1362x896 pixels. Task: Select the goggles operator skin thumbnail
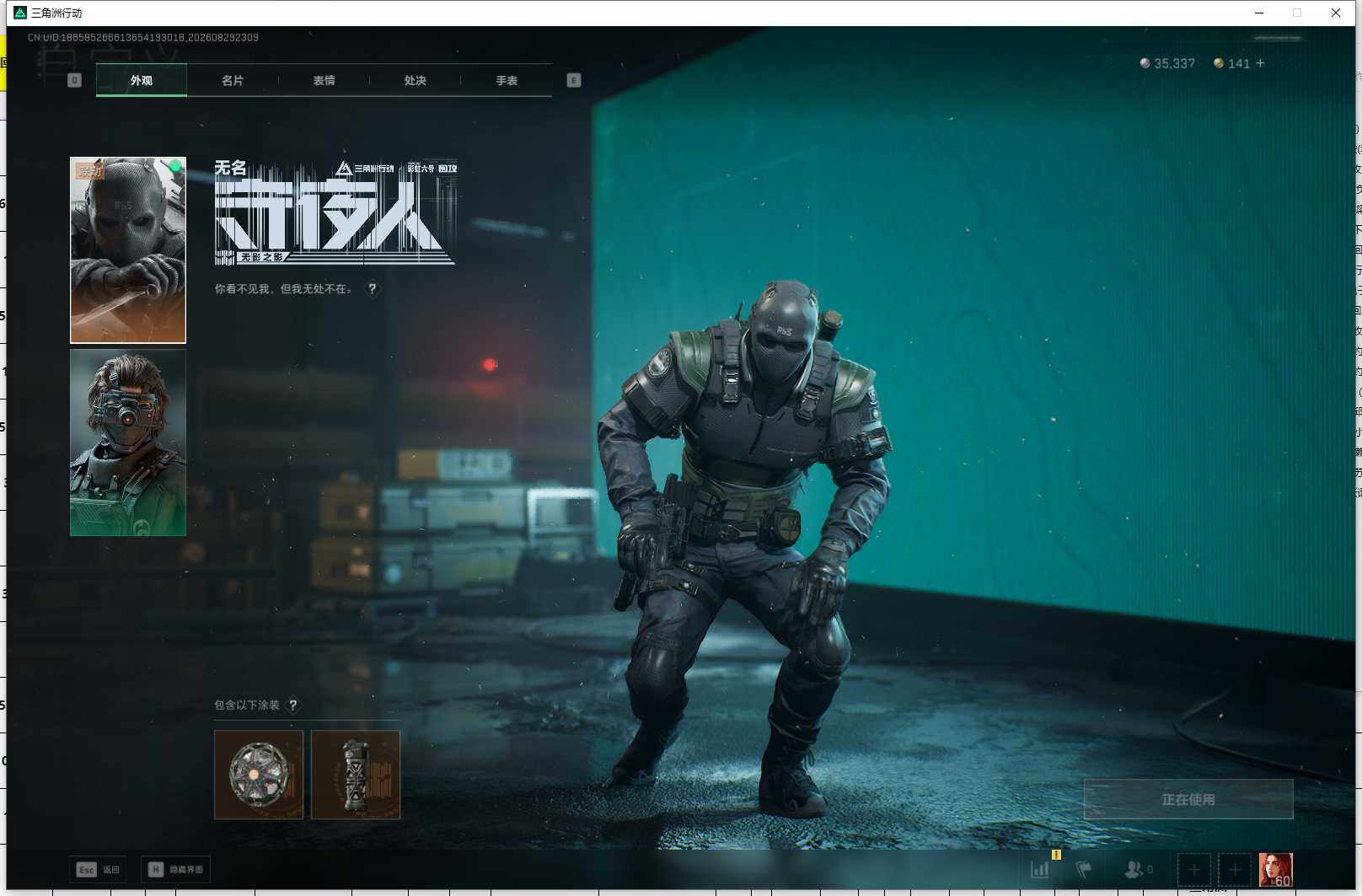[128, 443]
